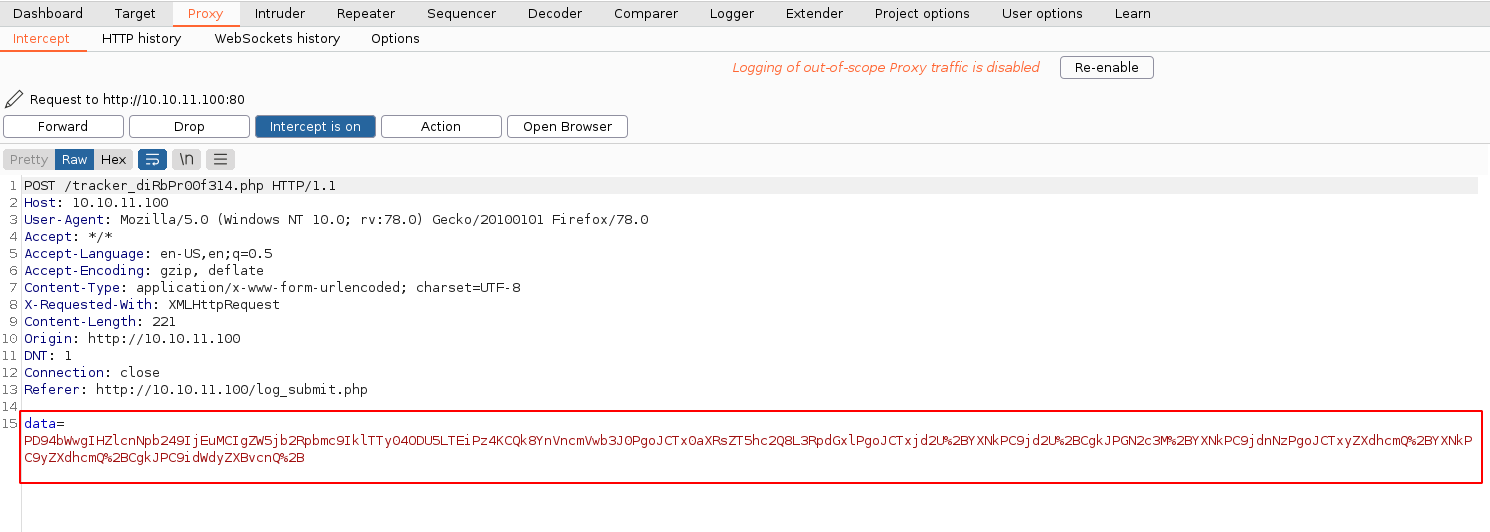Click the POST request line in editor
The height and width of the screenshot is (532, 1490).
(x=180, y=186)
